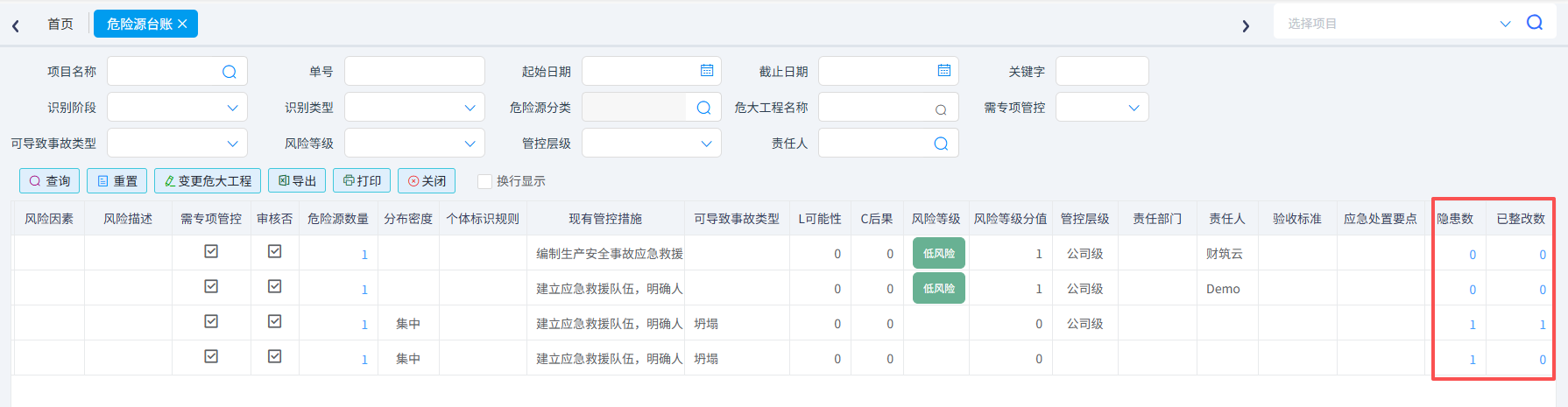Image resolution: width=1568 pixels, height=407 pixels.
Task: Click the 已整改数 column header
Action: 1521,219
